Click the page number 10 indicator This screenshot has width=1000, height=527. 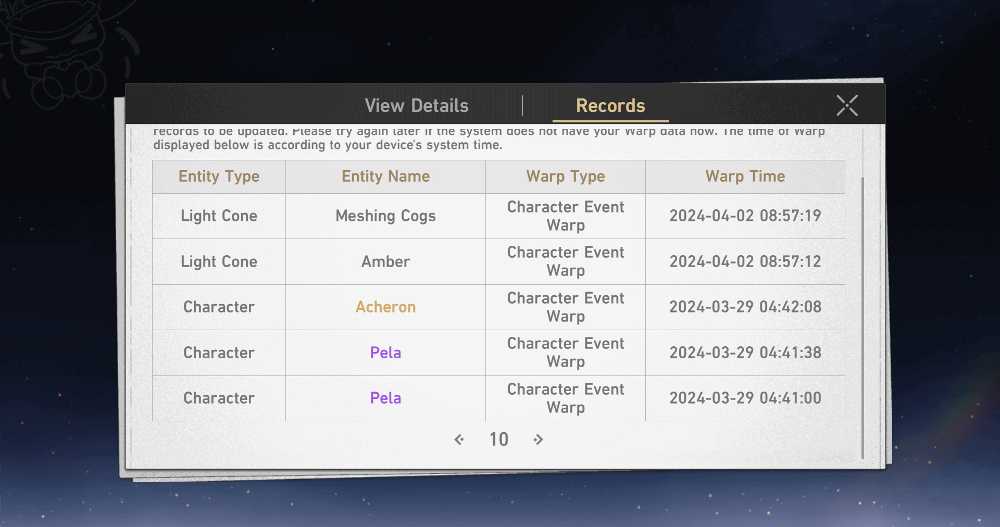click(499, 439)
